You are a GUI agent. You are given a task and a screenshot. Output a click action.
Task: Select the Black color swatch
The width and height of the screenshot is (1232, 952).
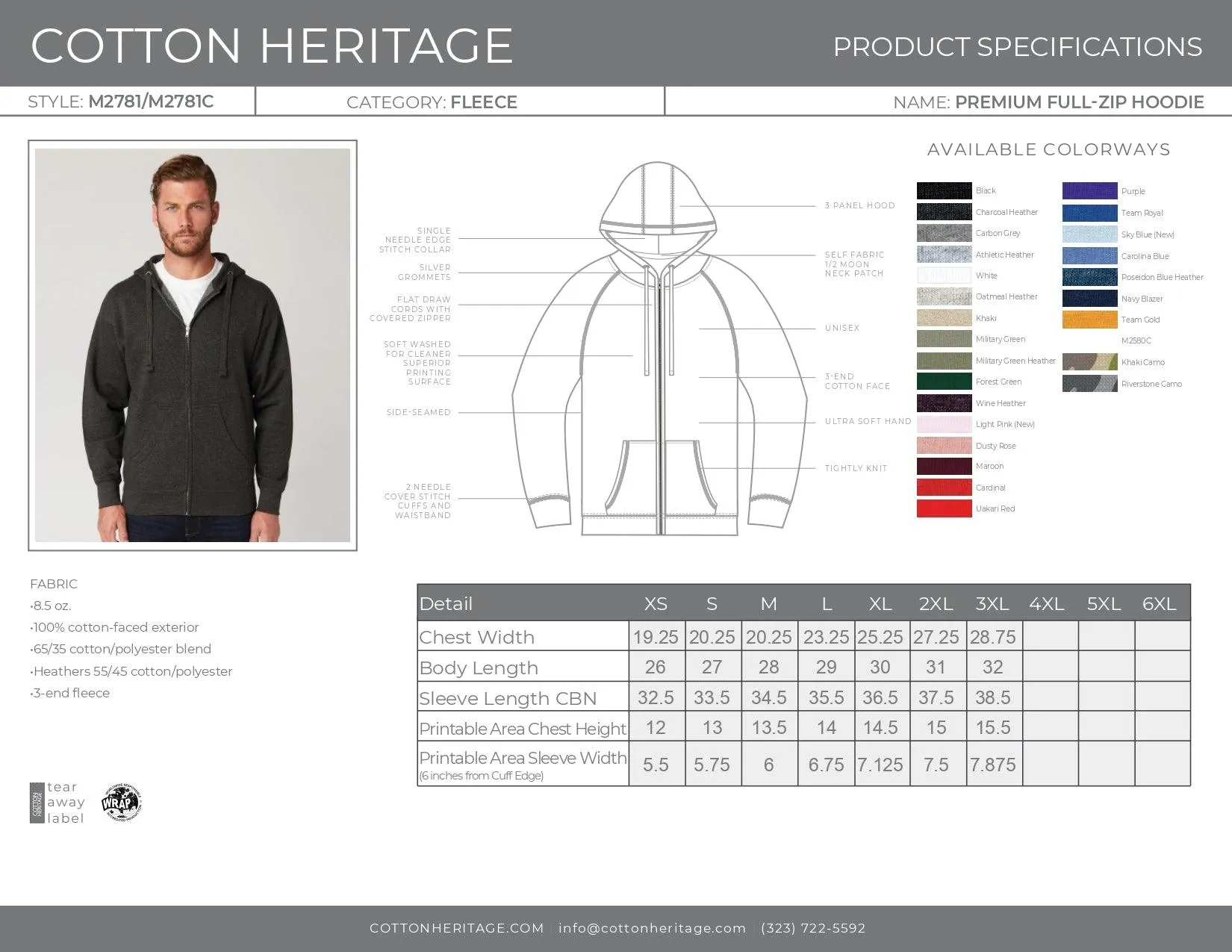[x=944, y=190]
